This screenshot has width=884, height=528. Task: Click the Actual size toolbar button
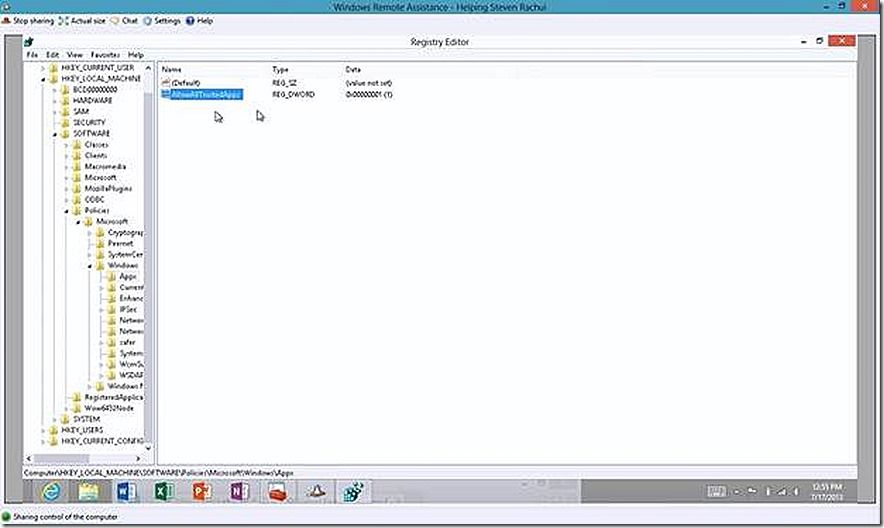tap(82, 20)
